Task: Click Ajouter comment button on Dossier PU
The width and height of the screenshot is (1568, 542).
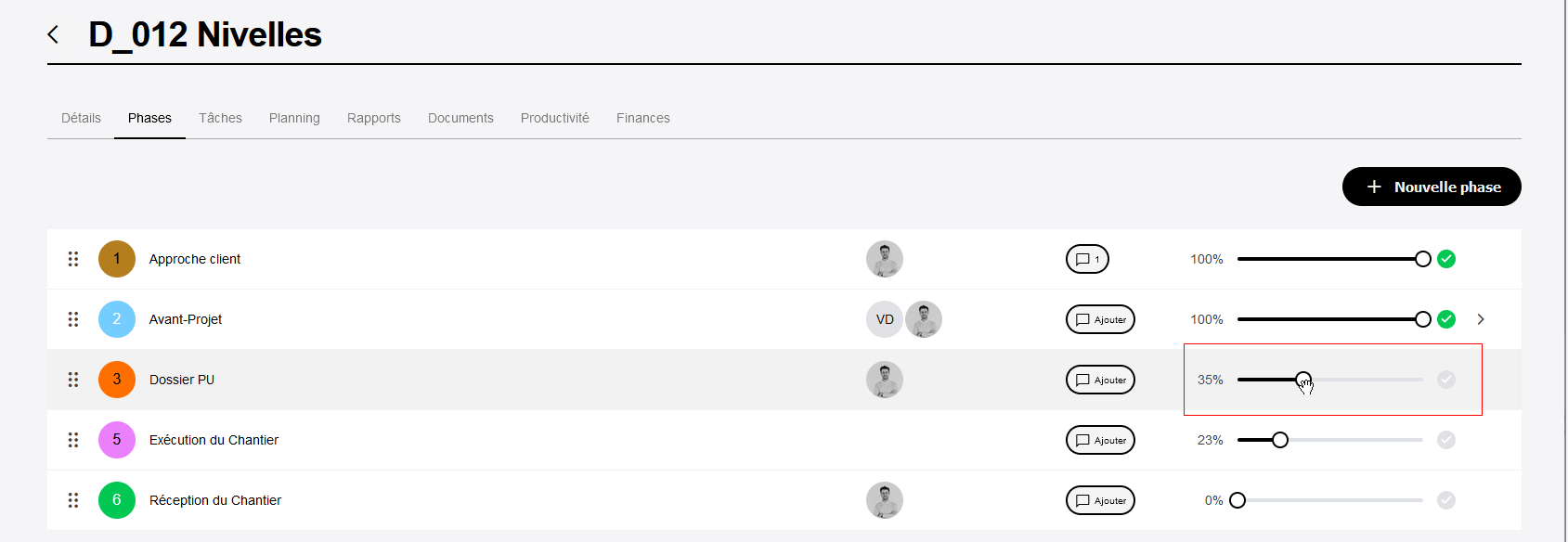Action: [1100, 380]
